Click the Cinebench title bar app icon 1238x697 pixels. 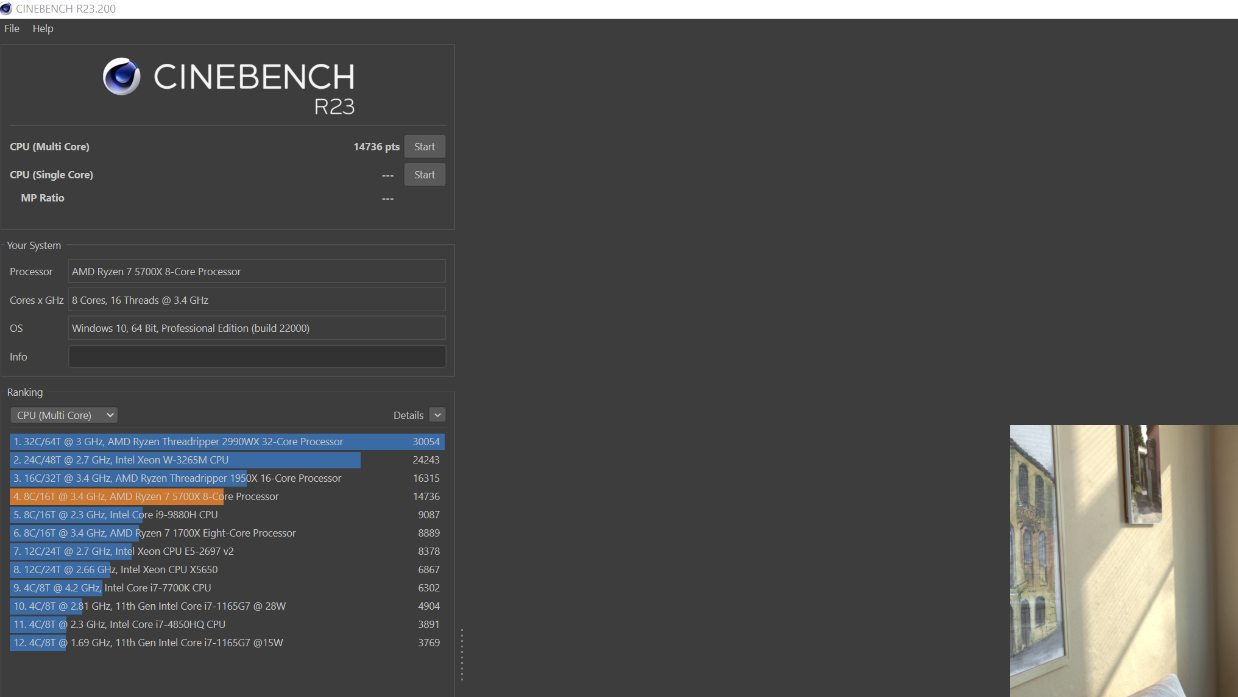coord(7,9)
